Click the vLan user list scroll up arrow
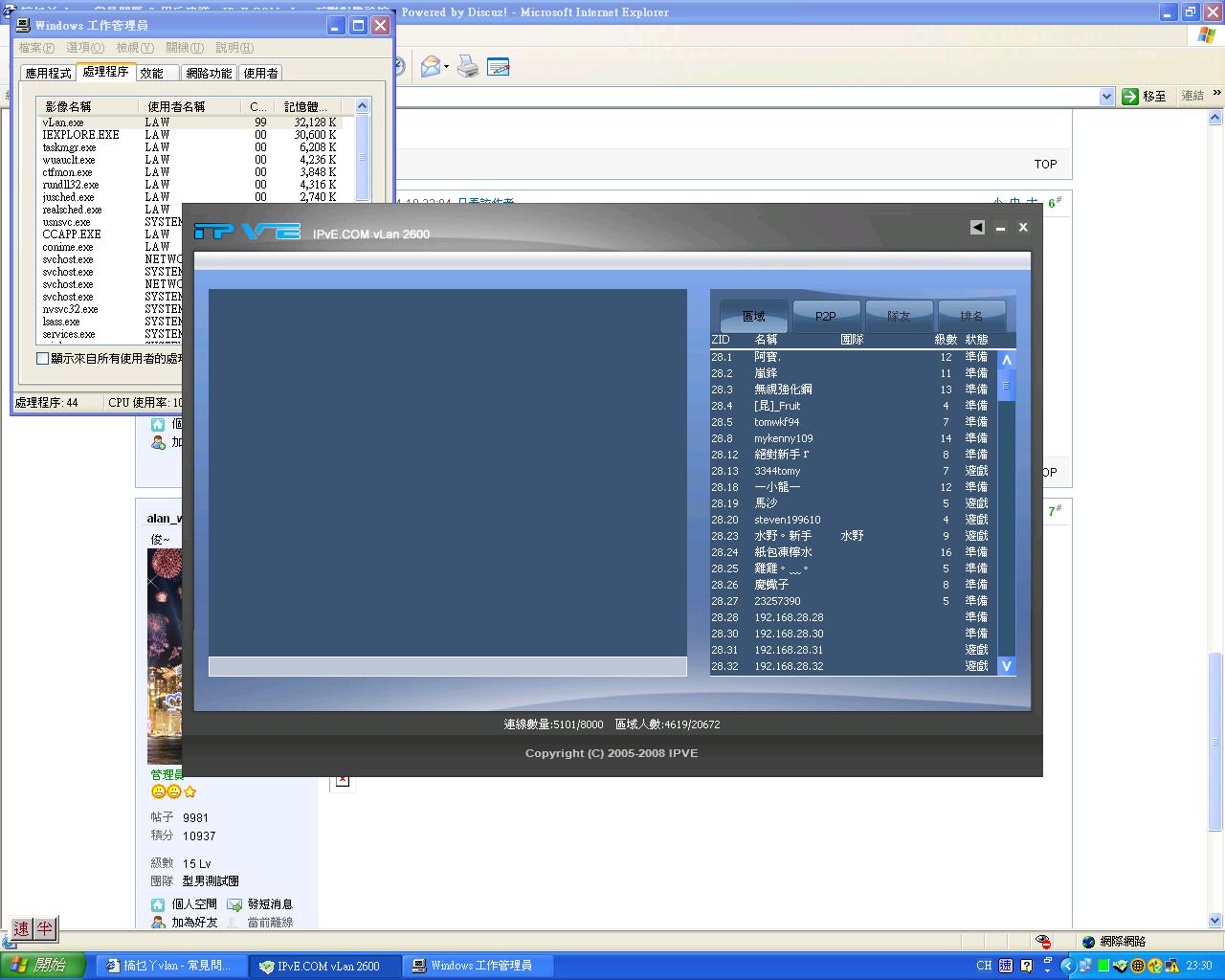The image size is (1225, 980). [x=1006, y=360]
